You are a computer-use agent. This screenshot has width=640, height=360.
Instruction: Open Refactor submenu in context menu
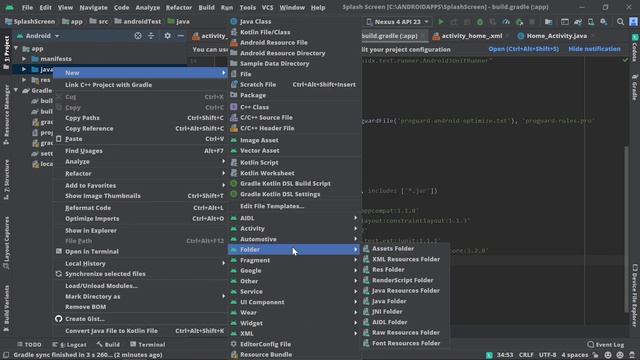pos(140,173)
